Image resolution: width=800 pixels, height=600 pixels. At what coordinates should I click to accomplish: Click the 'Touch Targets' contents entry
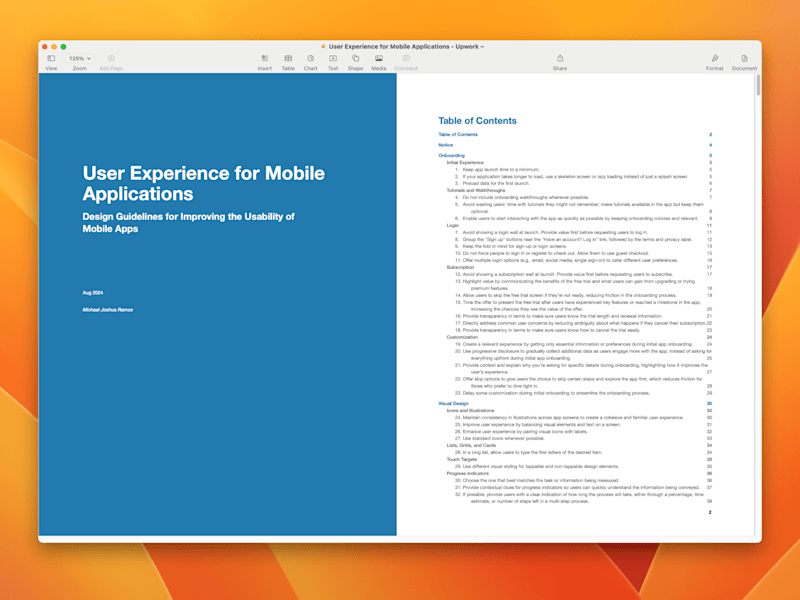click(x=462, y=460)
